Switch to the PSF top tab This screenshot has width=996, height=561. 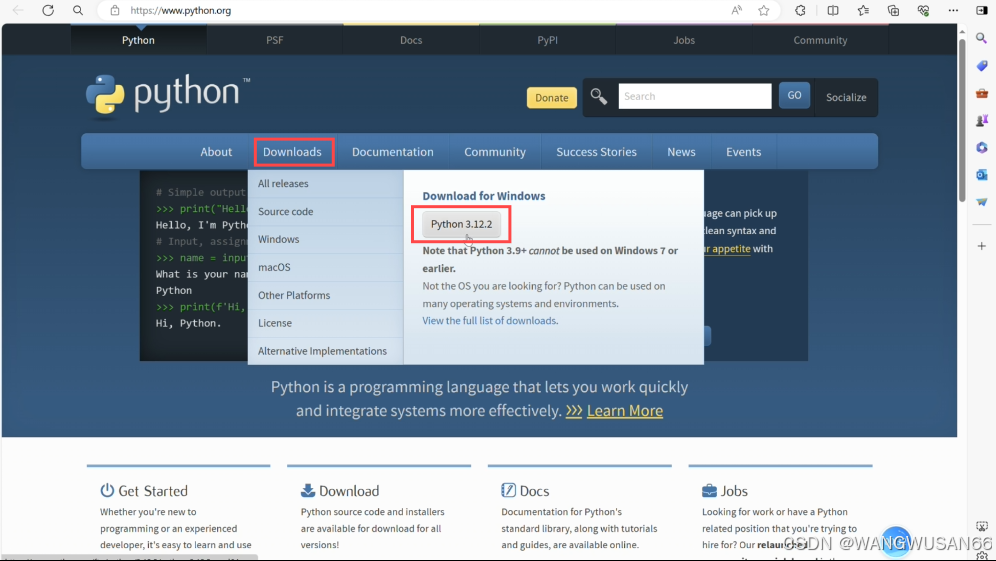click(274, 40)
